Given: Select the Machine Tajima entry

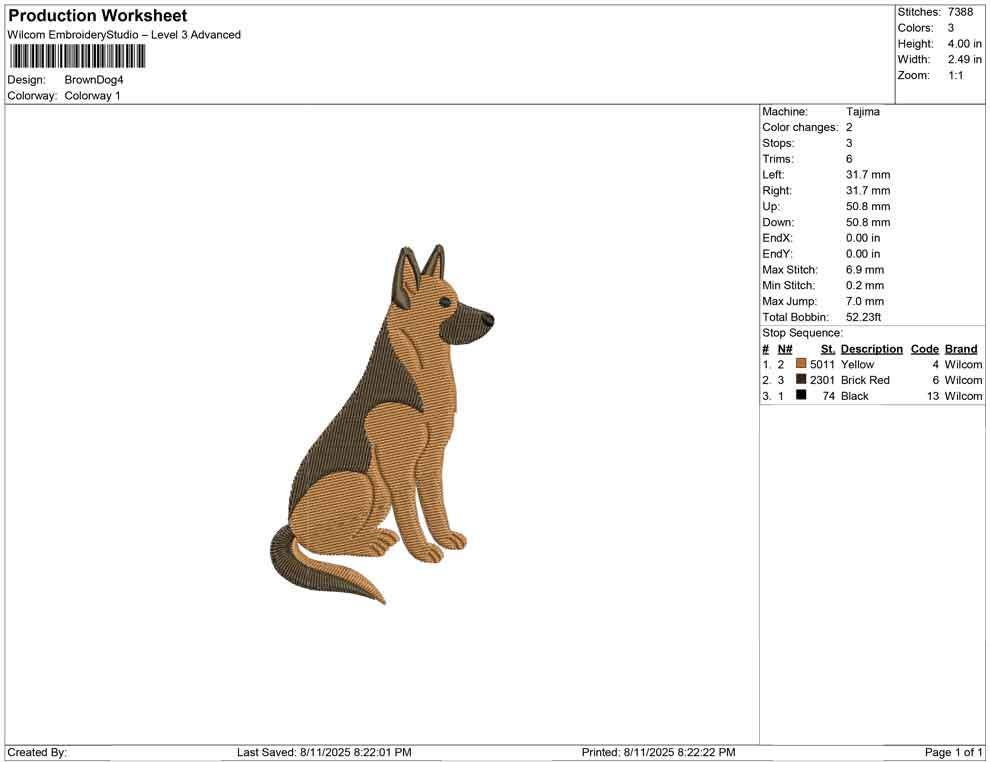Looking at the screenshot, I should [x=864, y=111].
